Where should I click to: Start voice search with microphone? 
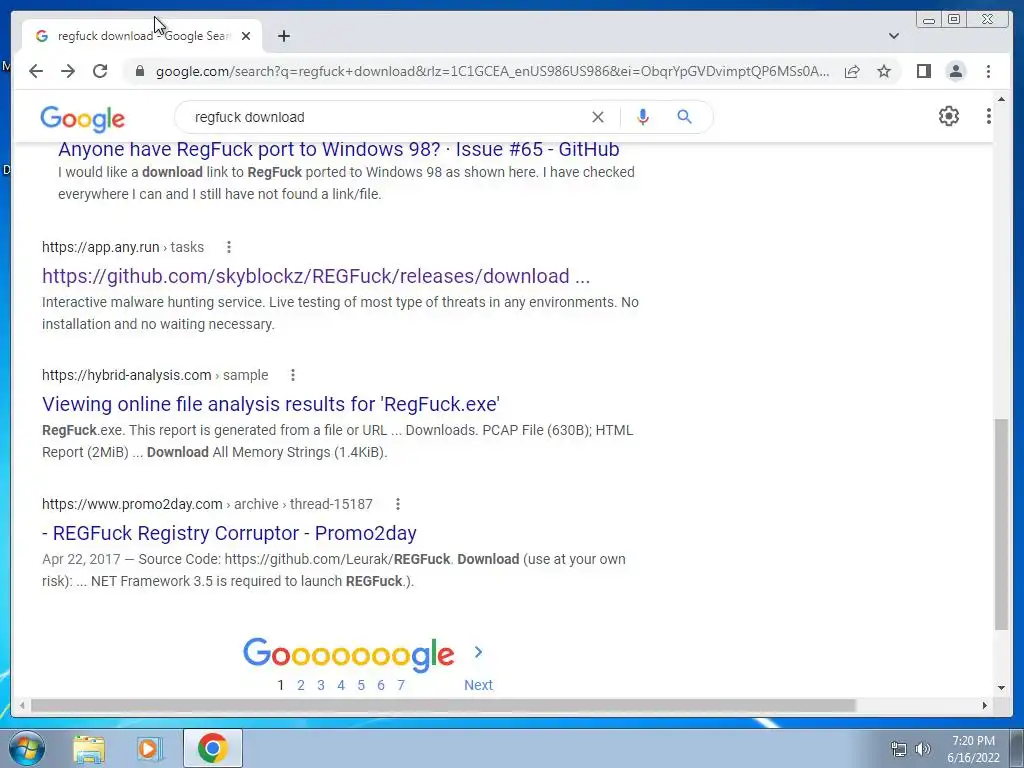tap(643, 117)
